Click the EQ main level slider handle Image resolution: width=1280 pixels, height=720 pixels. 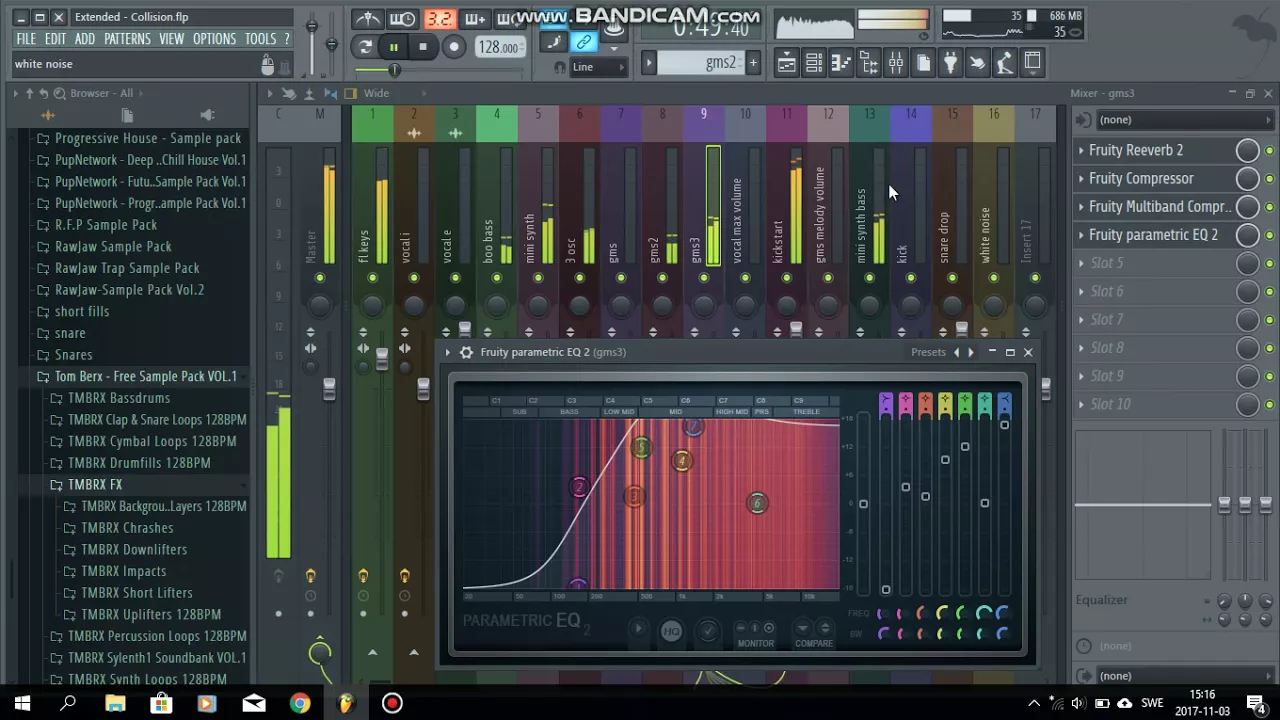click(863, 504)
